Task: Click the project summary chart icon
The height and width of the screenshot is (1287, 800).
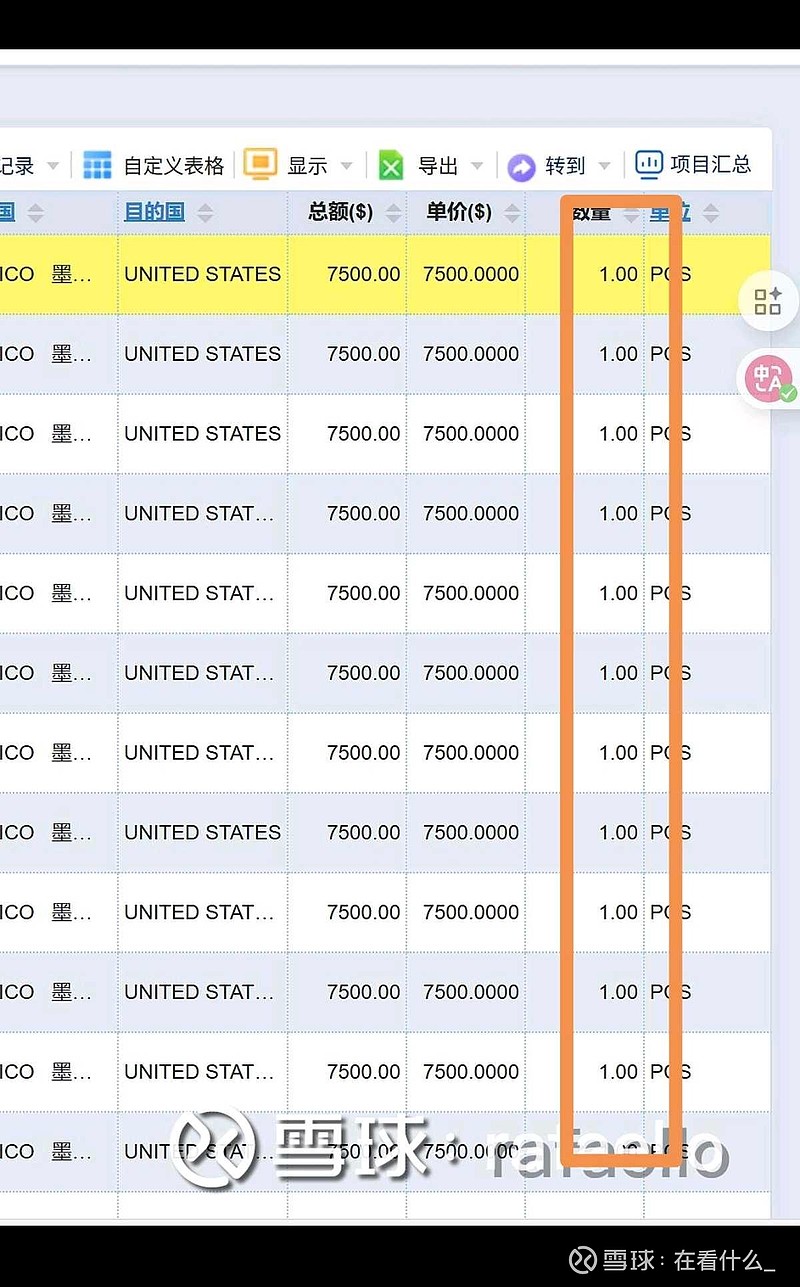Action: click(649, 164)
